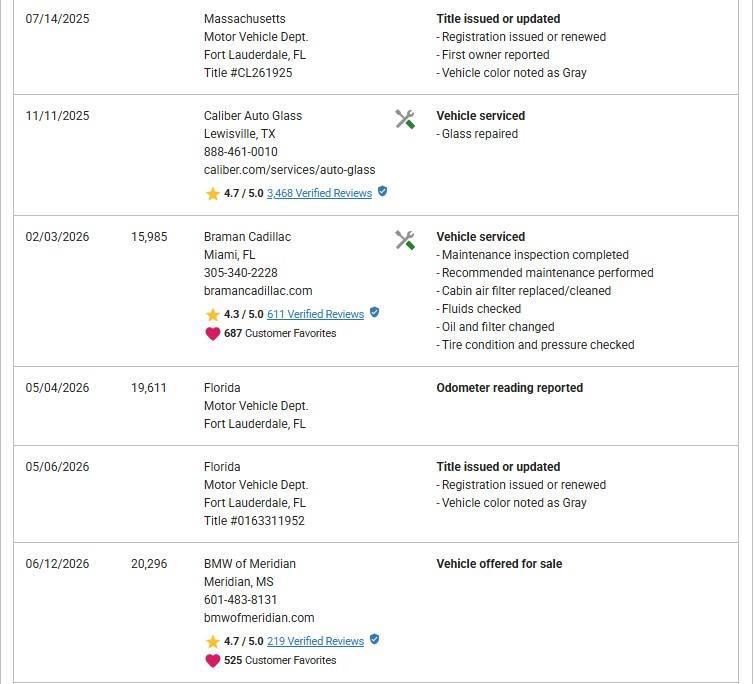This screenshot has height=684, width=754.
Task: Click the pink heart next to 687 Customer Favorites
Action: (213, 333)
